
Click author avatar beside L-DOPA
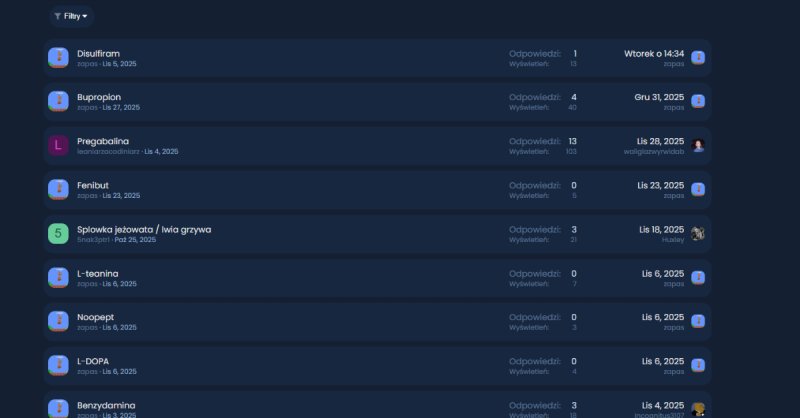tap(58, 365)
